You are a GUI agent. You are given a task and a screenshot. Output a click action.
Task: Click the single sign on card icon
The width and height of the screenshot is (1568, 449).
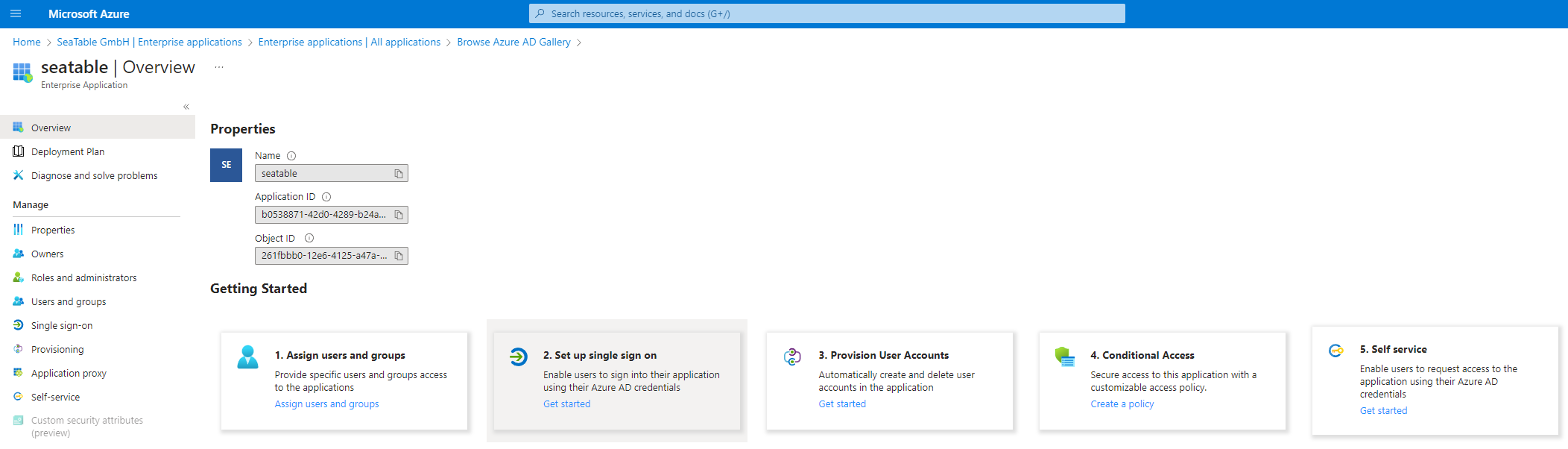[519, 357]
